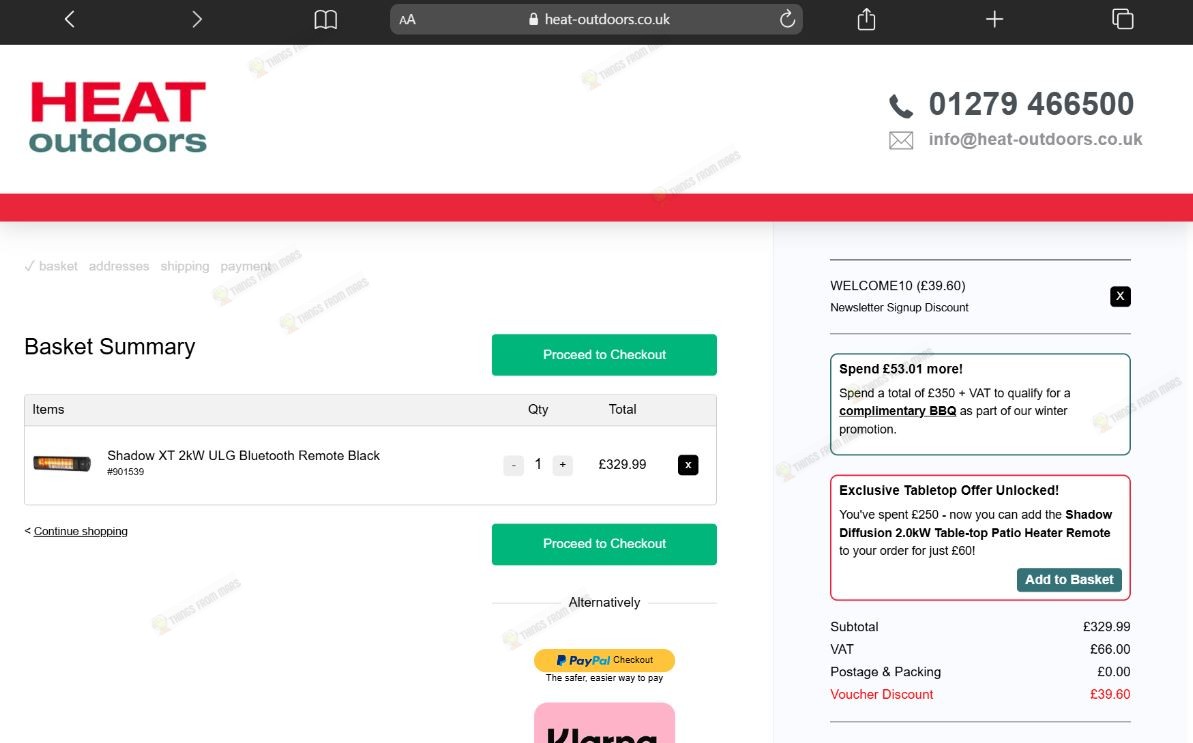The width and height of the screenshot is (1193, 743).
Task: Click the telephone handset icon
Action: [901, 106]
